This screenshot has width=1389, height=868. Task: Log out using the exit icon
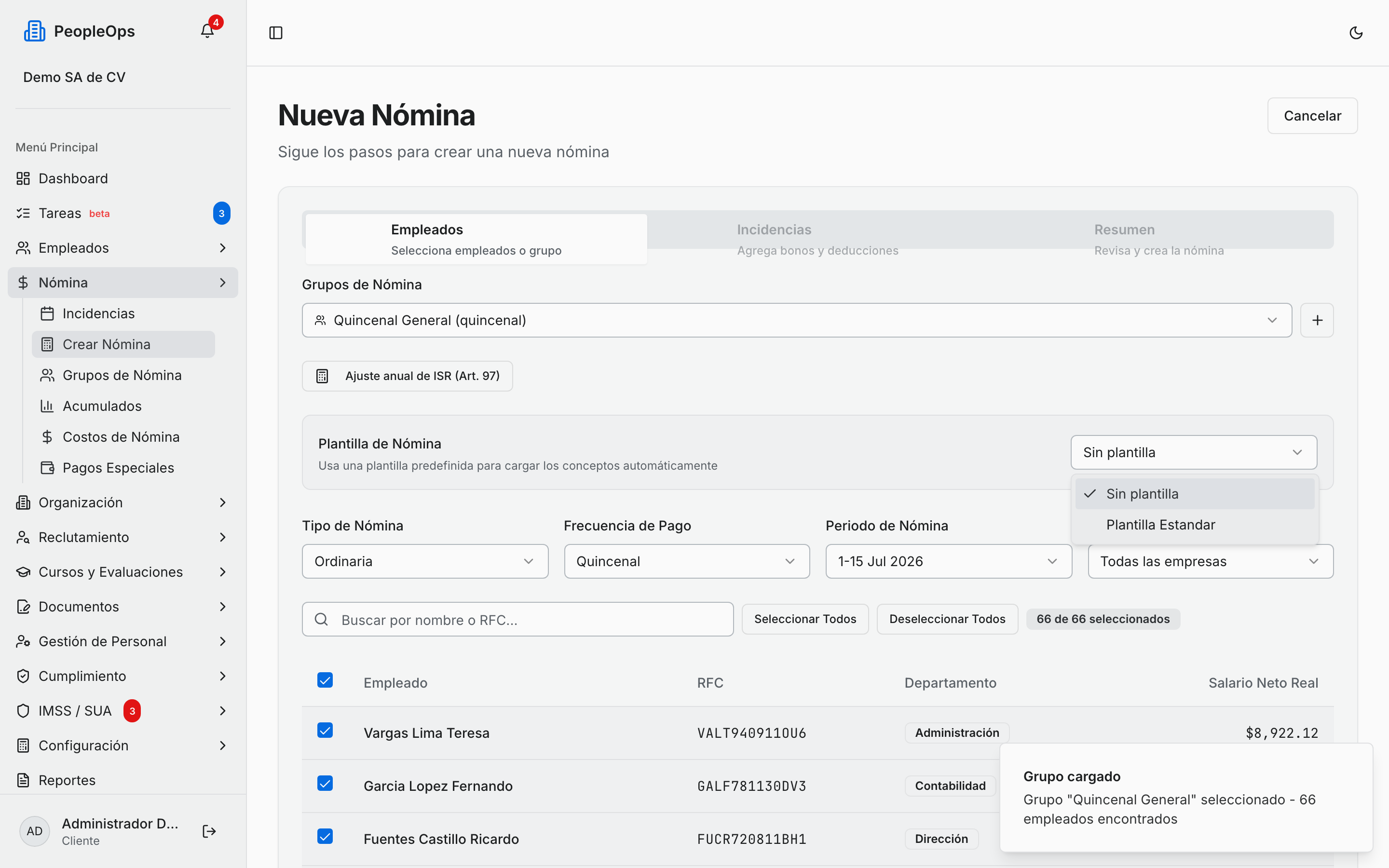pos(209,831)
